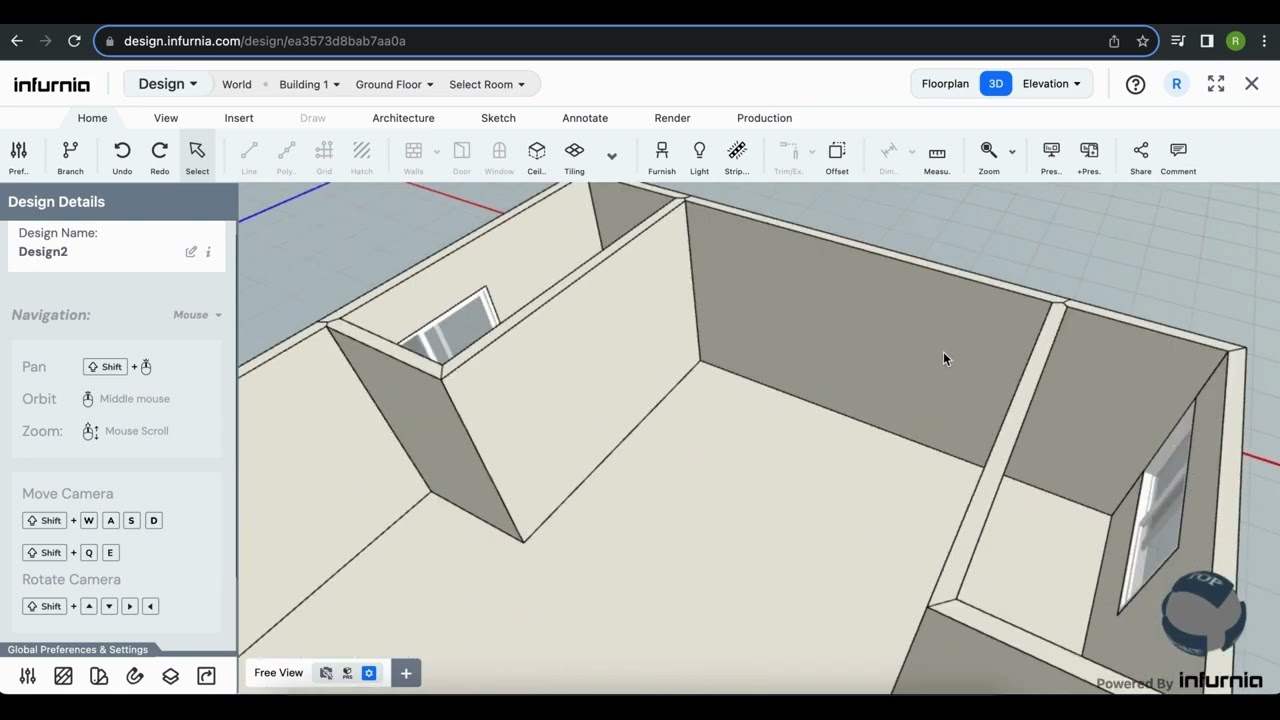Bookmark this page with star icon
The width and height of the screenshot is (1280, 720).
1142,41
